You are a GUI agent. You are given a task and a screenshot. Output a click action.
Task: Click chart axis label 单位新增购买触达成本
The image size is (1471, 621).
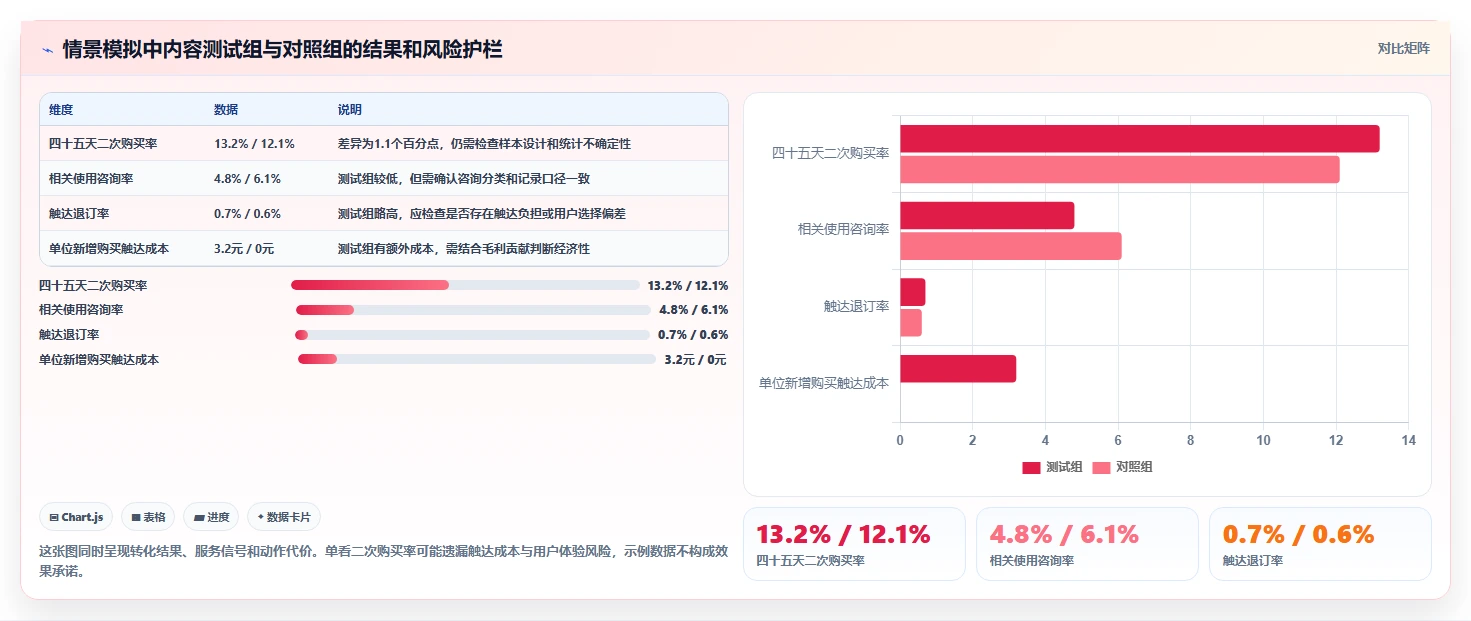[824, 383]
